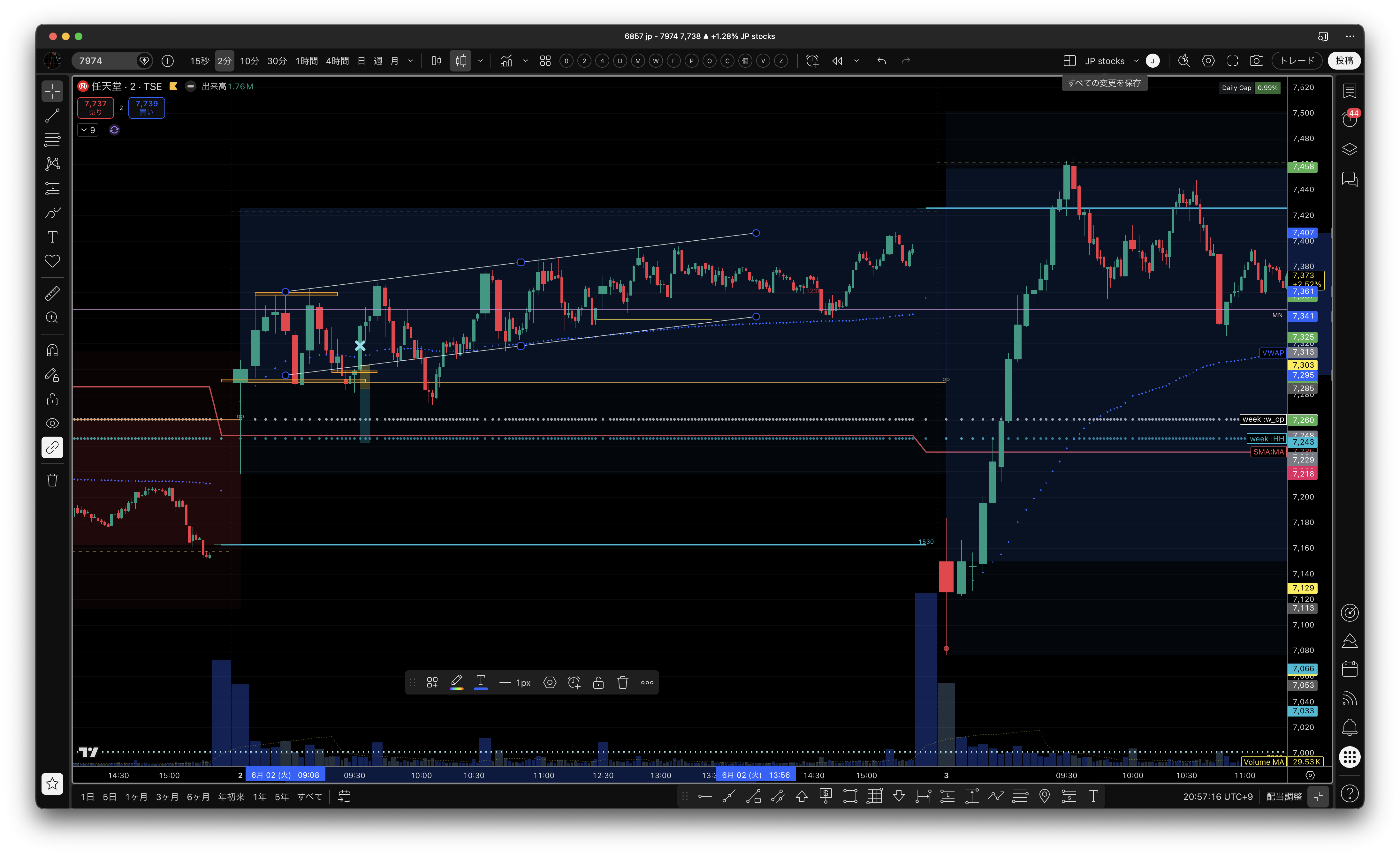Collapse the indicator legend showing 9
The image size is (1400, 856).
pos(88,130)
